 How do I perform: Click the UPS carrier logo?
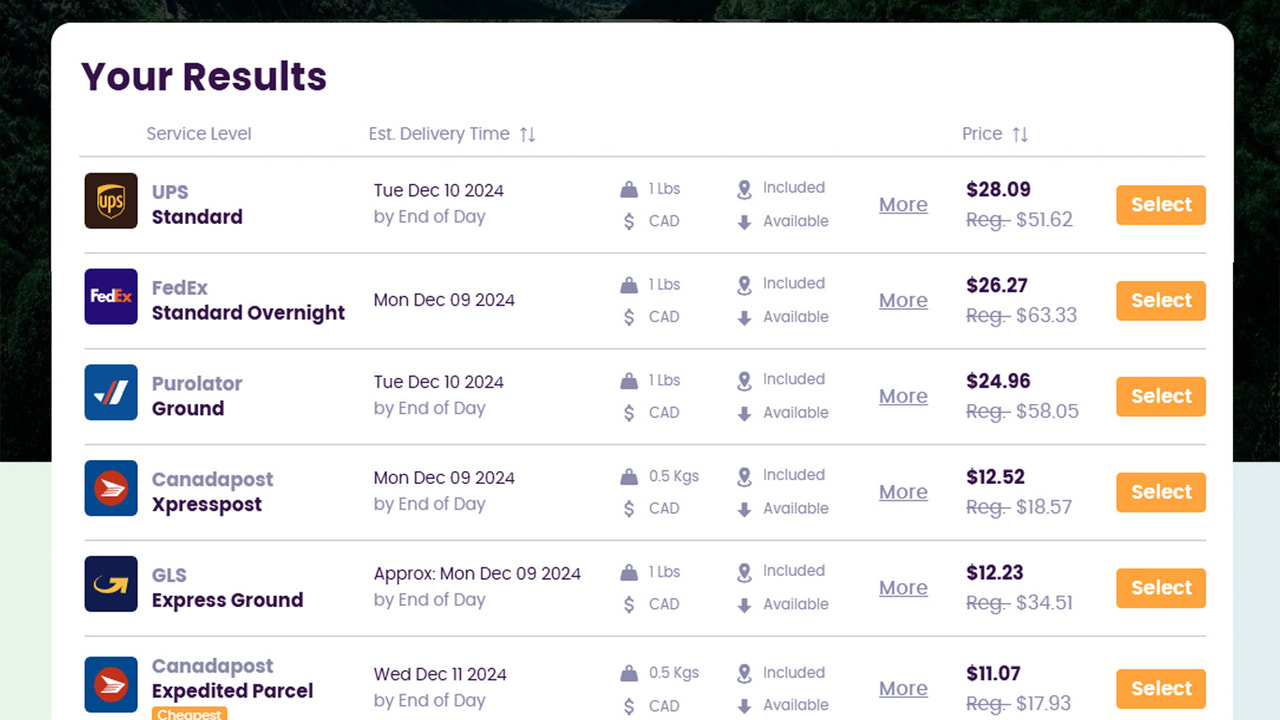(x=110, y=200)
